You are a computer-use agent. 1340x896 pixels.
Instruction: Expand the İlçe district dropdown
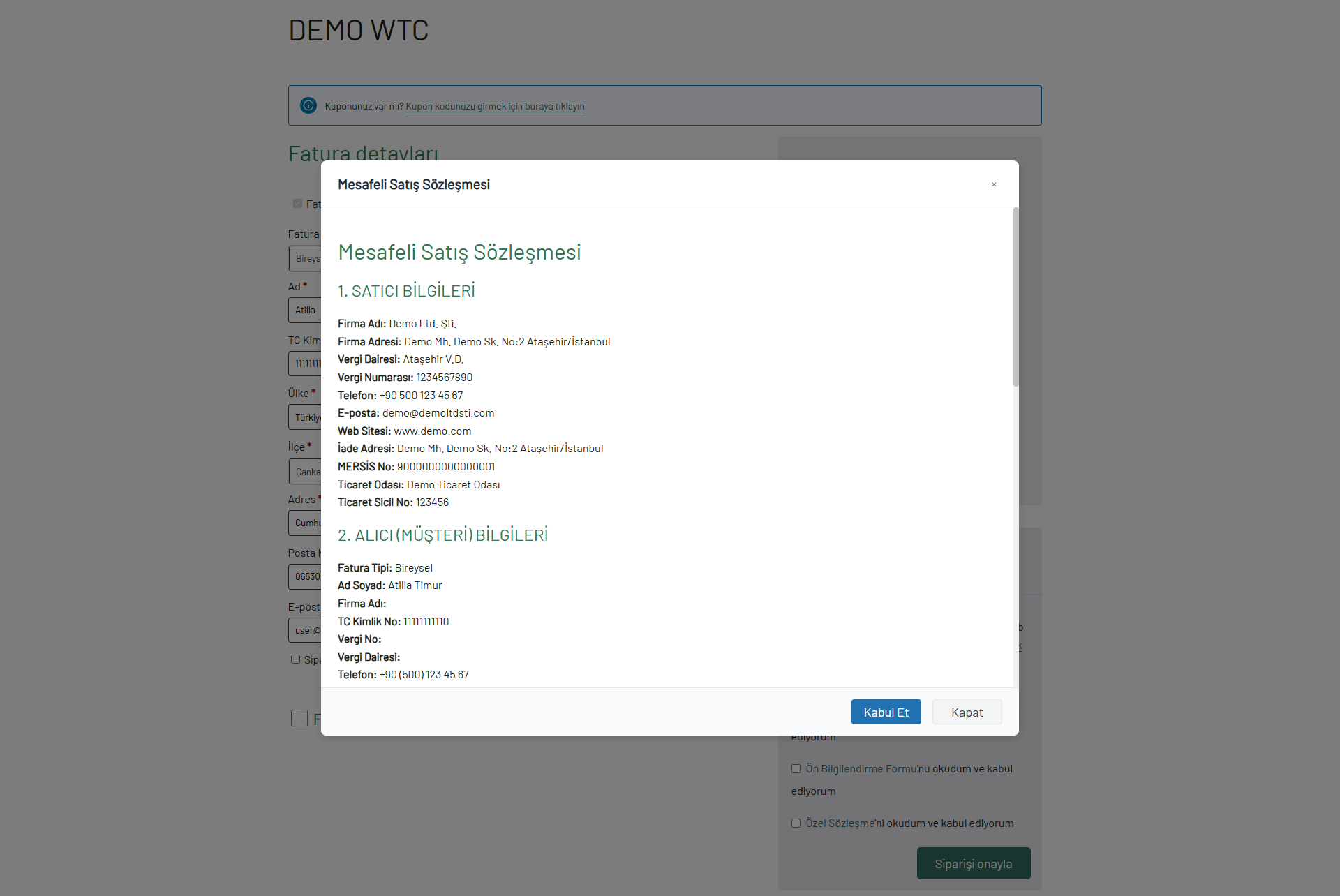point(306,472)
